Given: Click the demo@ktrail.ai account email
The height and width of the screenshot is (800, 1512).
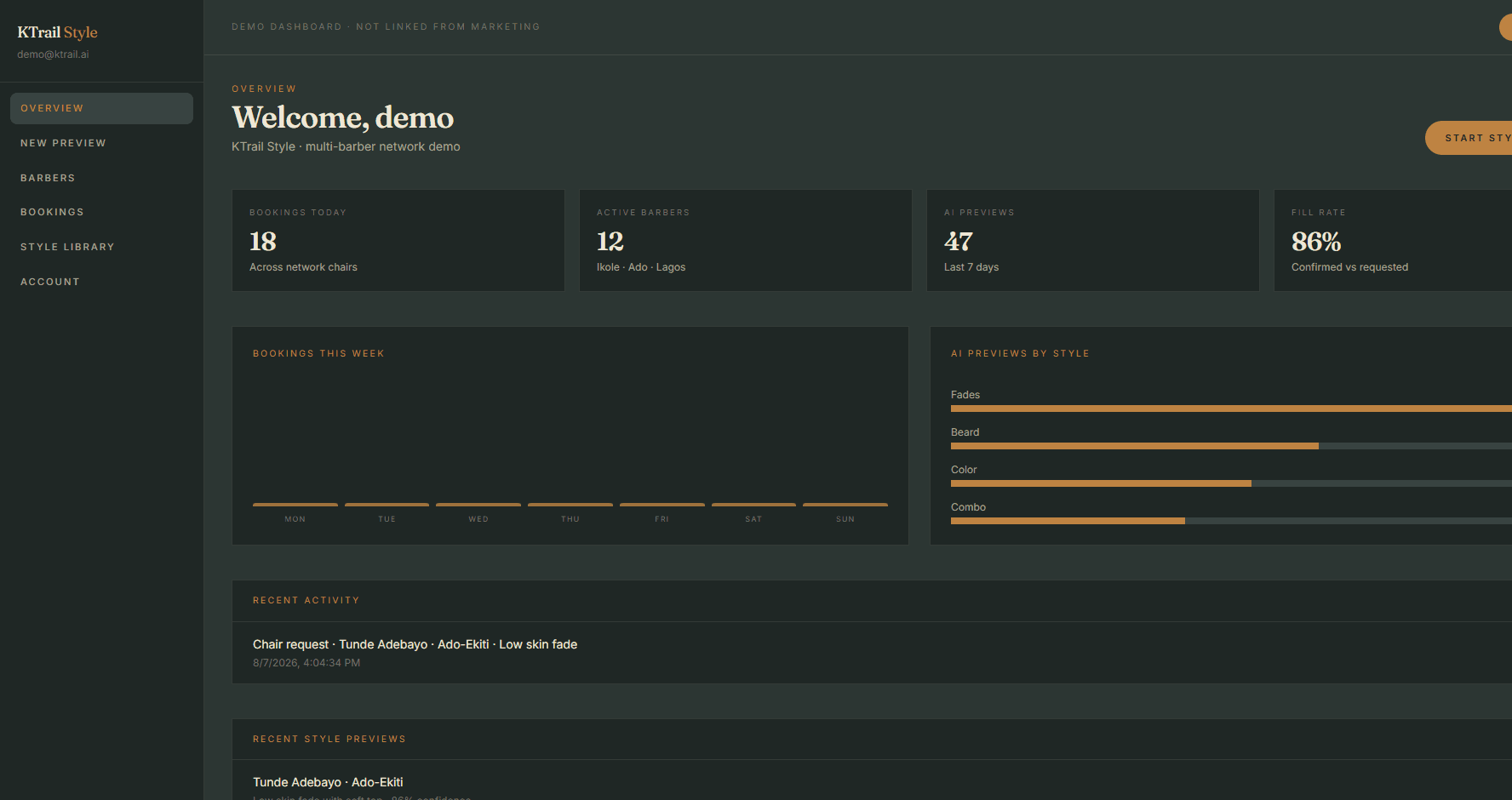Looking at the screenshot, I should [53, 54].
